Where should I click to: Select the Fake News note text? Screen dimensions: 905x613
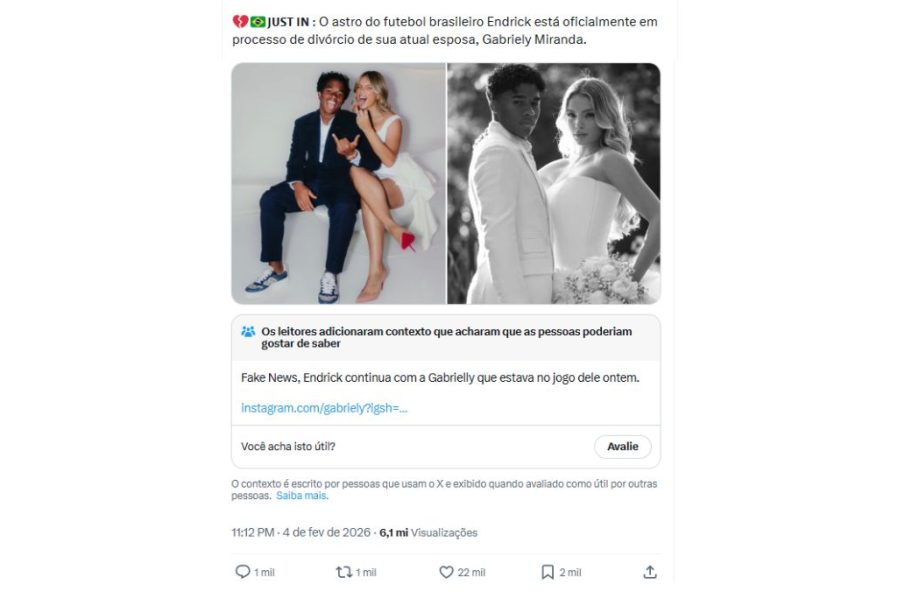(x=439, y=377)
